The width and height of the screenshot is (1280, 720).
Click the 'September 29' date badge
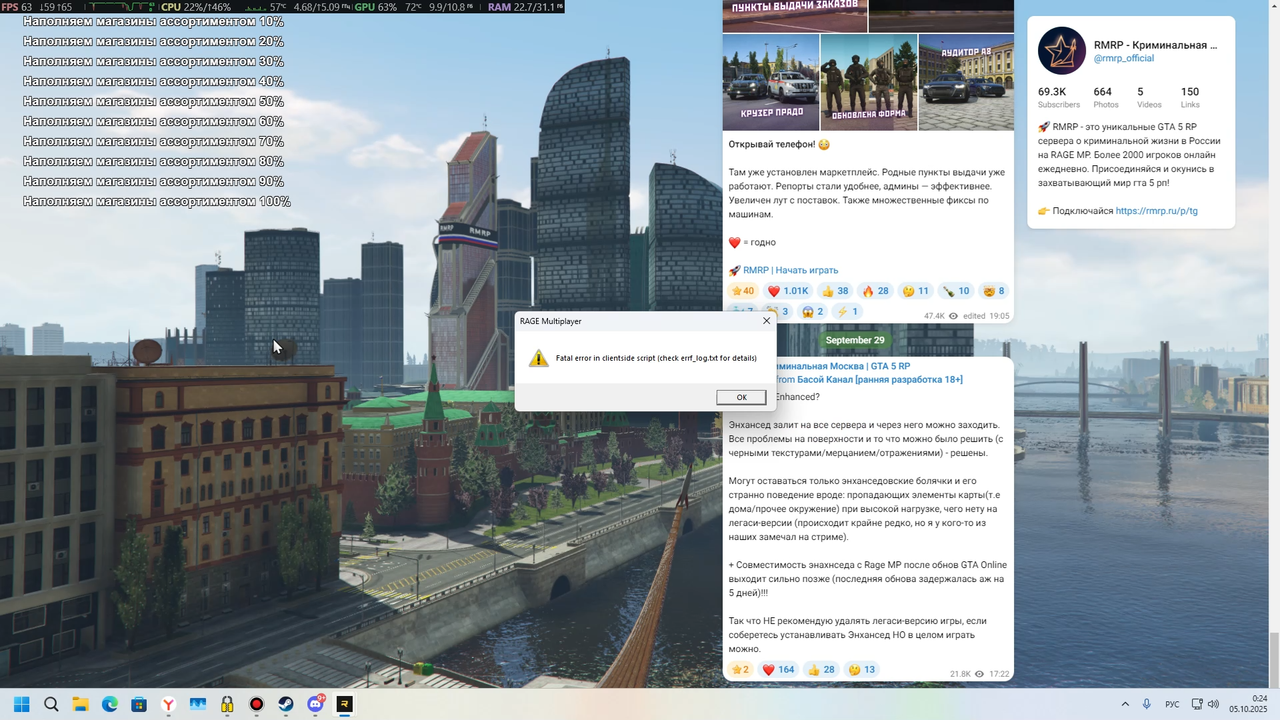(x=855, y=340)
